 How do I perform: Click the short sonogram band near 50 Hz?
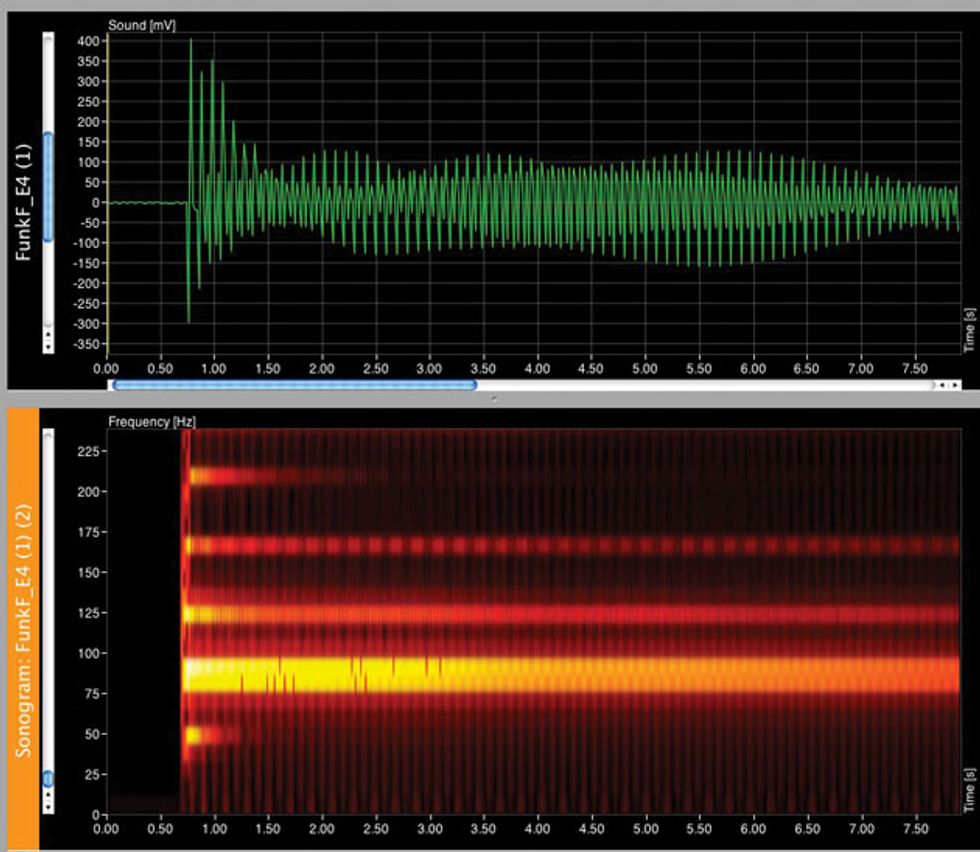tap(205, 735)
